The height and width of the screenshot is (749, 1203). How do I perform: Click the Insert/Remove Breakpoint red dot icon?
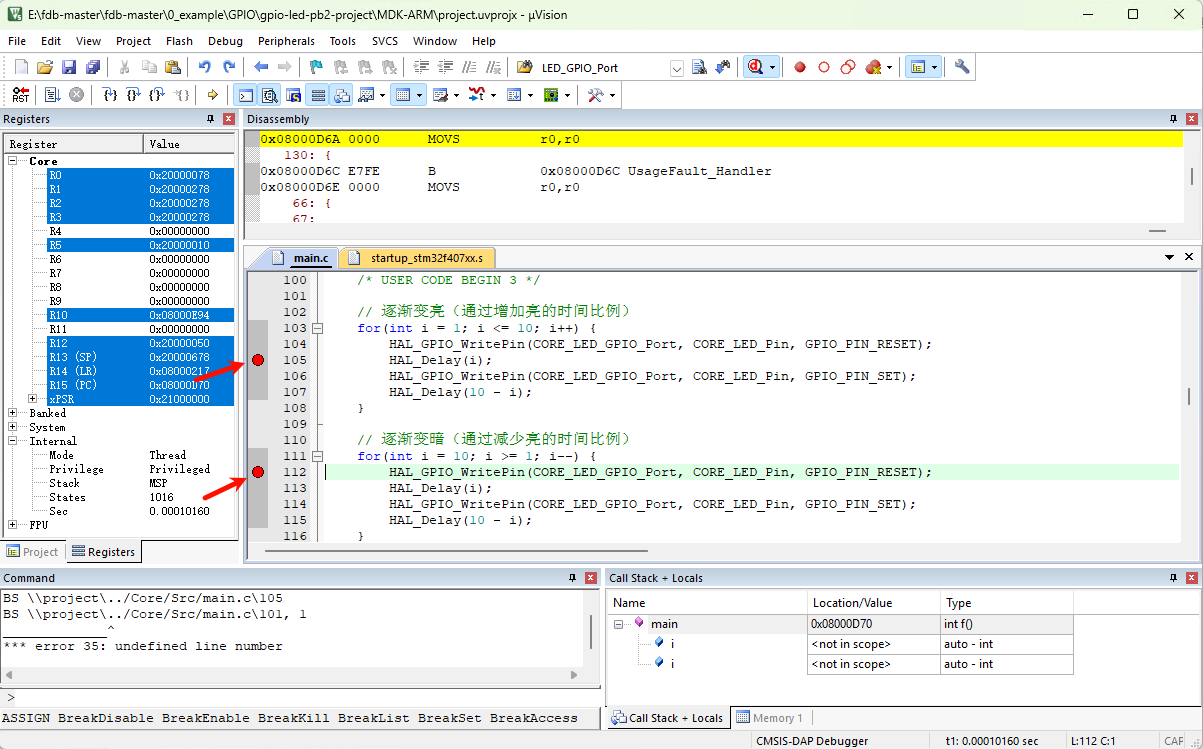pyautogui.click(x=800, y=67)
